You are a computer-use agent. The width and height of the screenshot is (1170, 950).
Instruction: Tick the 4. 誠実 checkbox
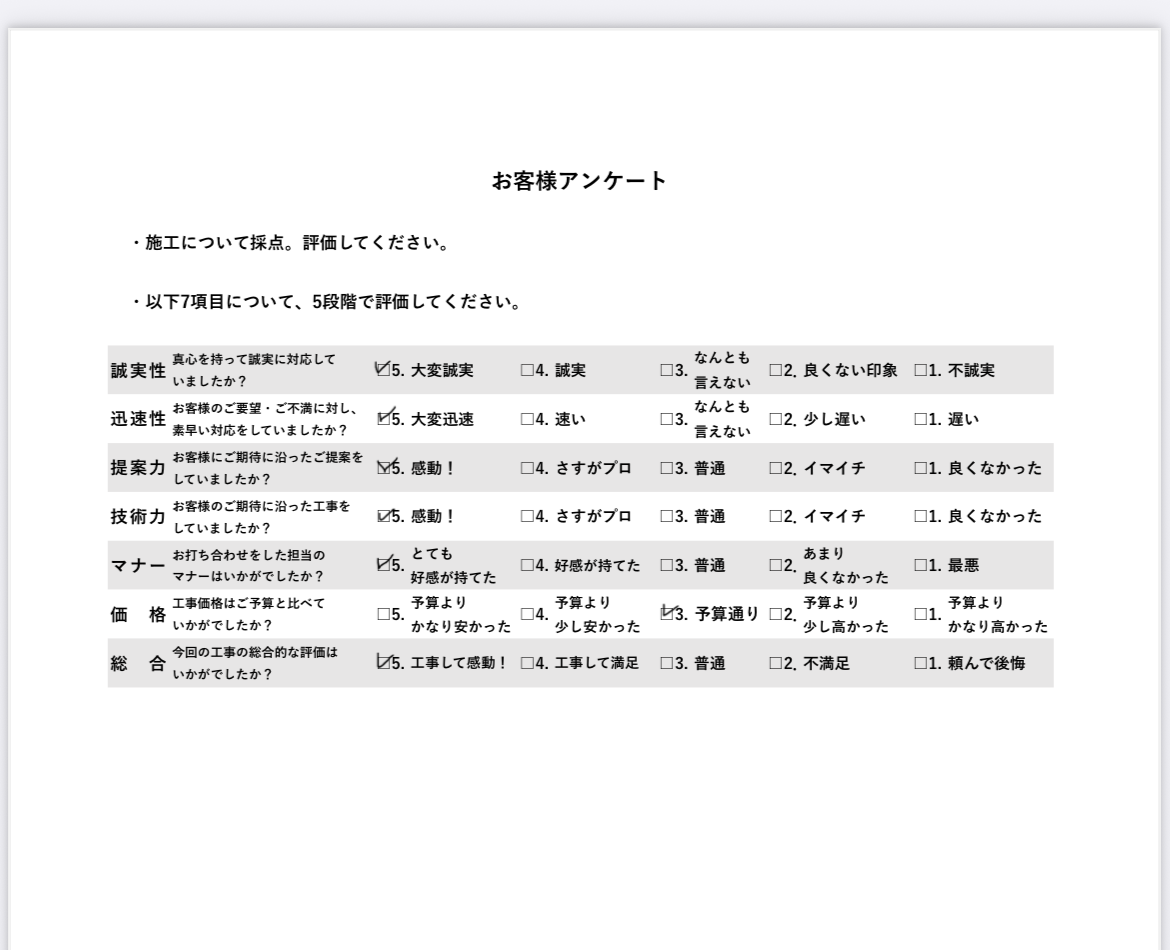point(527,370)
